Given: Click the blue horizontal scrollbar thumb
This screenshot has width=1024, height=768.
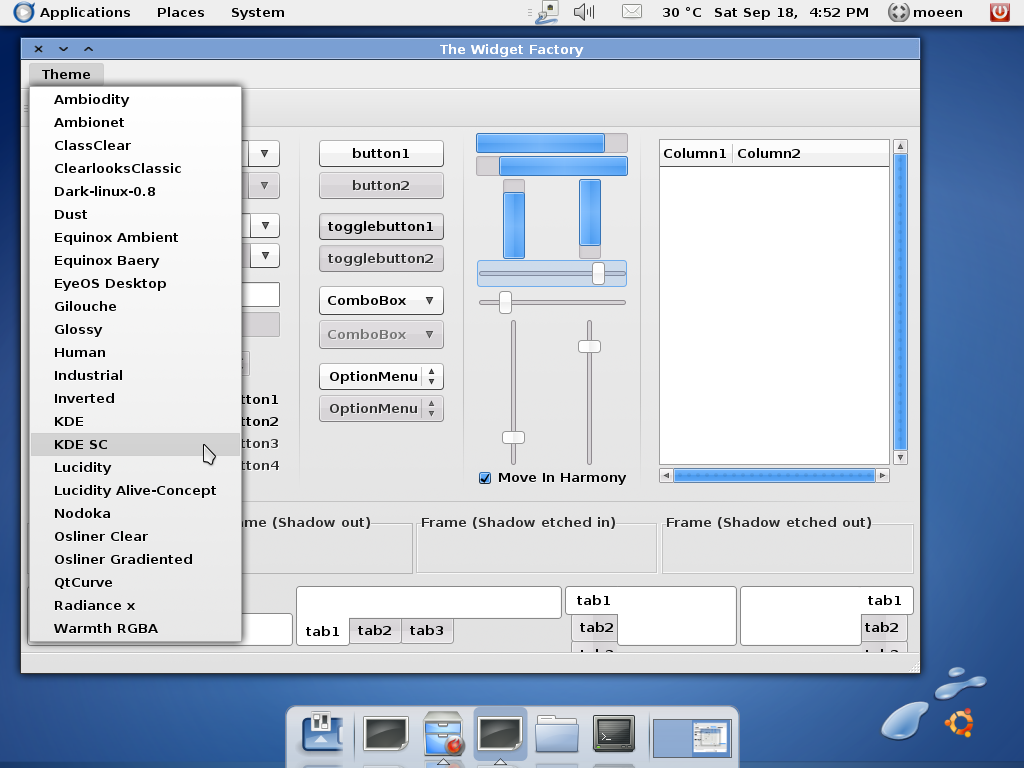Looking at the screenshot, I should [x=775, y=475].
